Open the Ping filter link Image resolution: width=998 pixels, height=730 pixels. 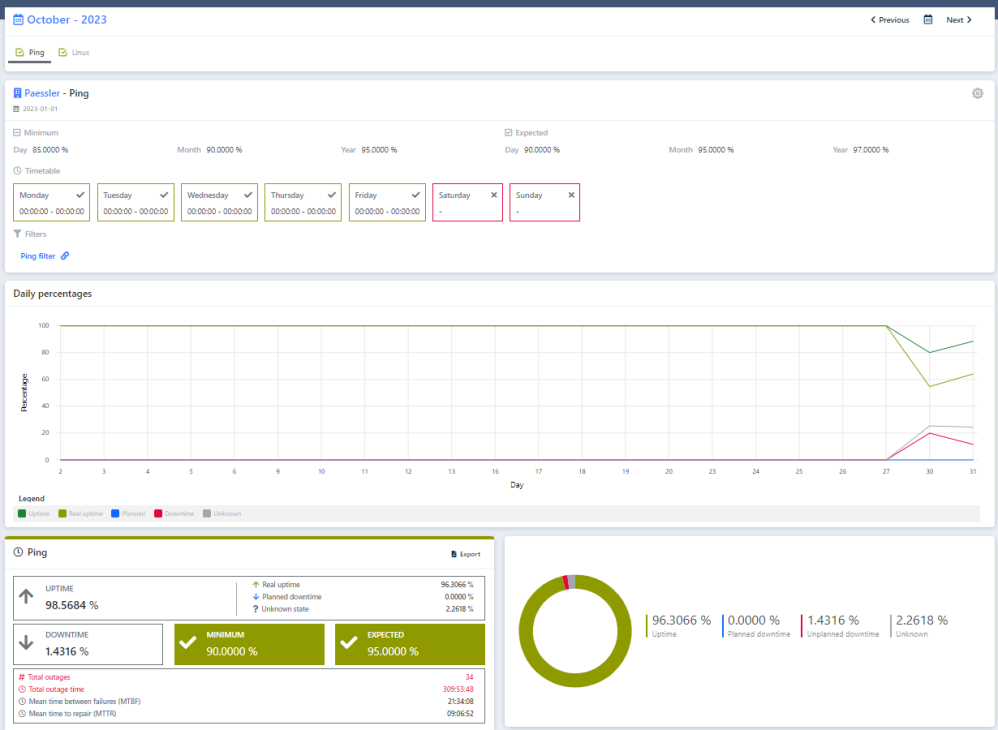38,256
